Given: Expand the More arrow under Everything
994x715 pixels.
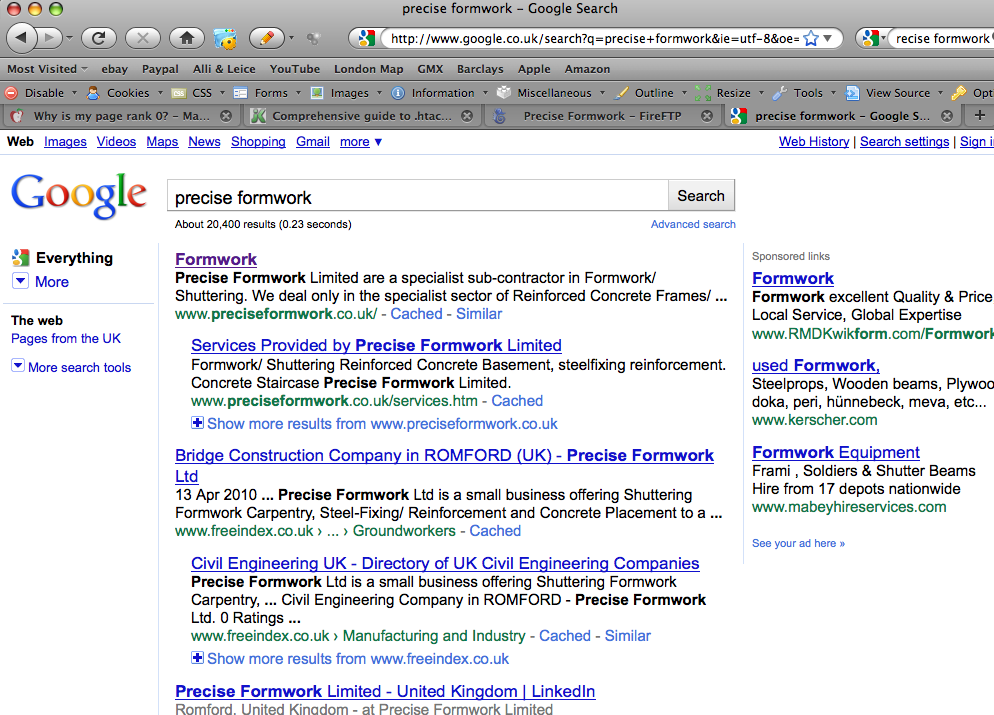Looking at the screenshot, I should click(20, 281).
